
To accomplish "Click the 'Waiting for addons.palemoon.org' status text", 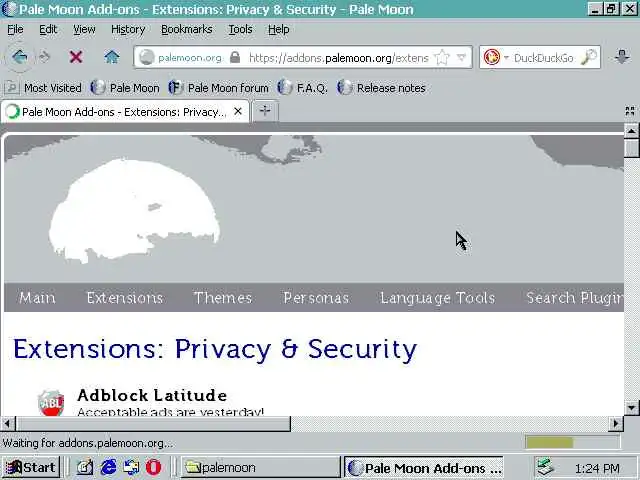I will 88,443.
